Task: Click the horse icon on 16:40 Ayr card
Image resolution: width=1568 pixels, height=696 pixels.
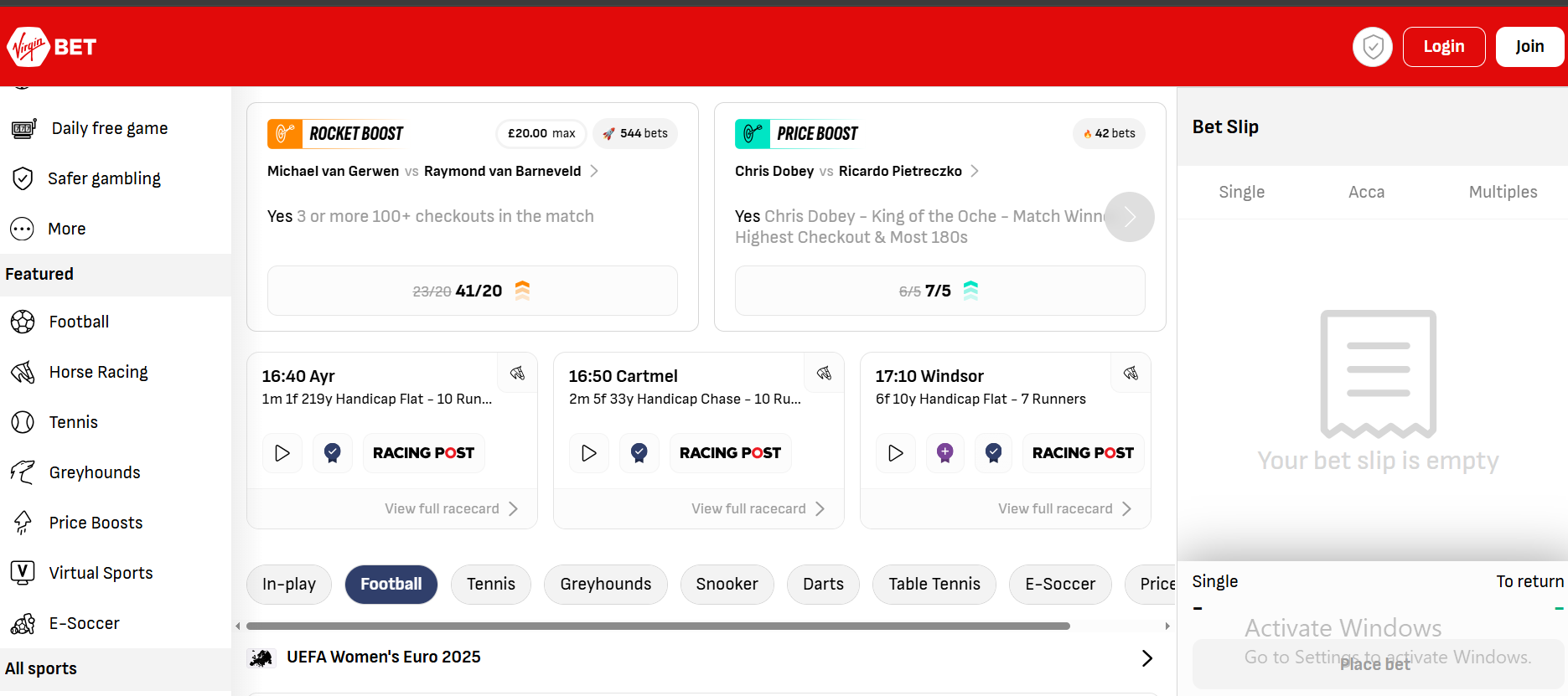Action: 518,373
